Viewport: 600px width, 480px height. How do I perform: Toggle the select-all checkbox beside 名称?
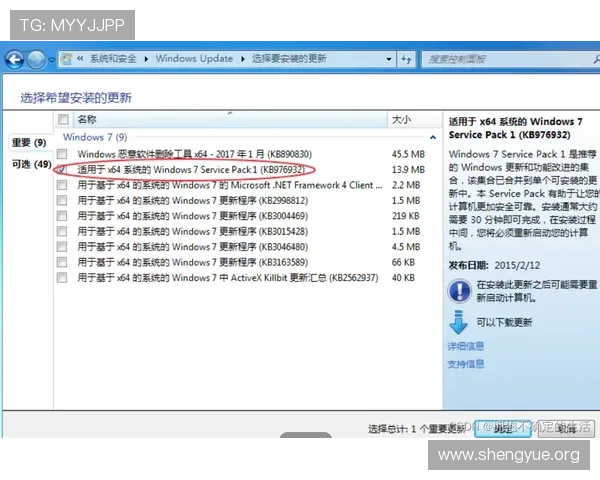pyautogui.click(x=63, y=119)
